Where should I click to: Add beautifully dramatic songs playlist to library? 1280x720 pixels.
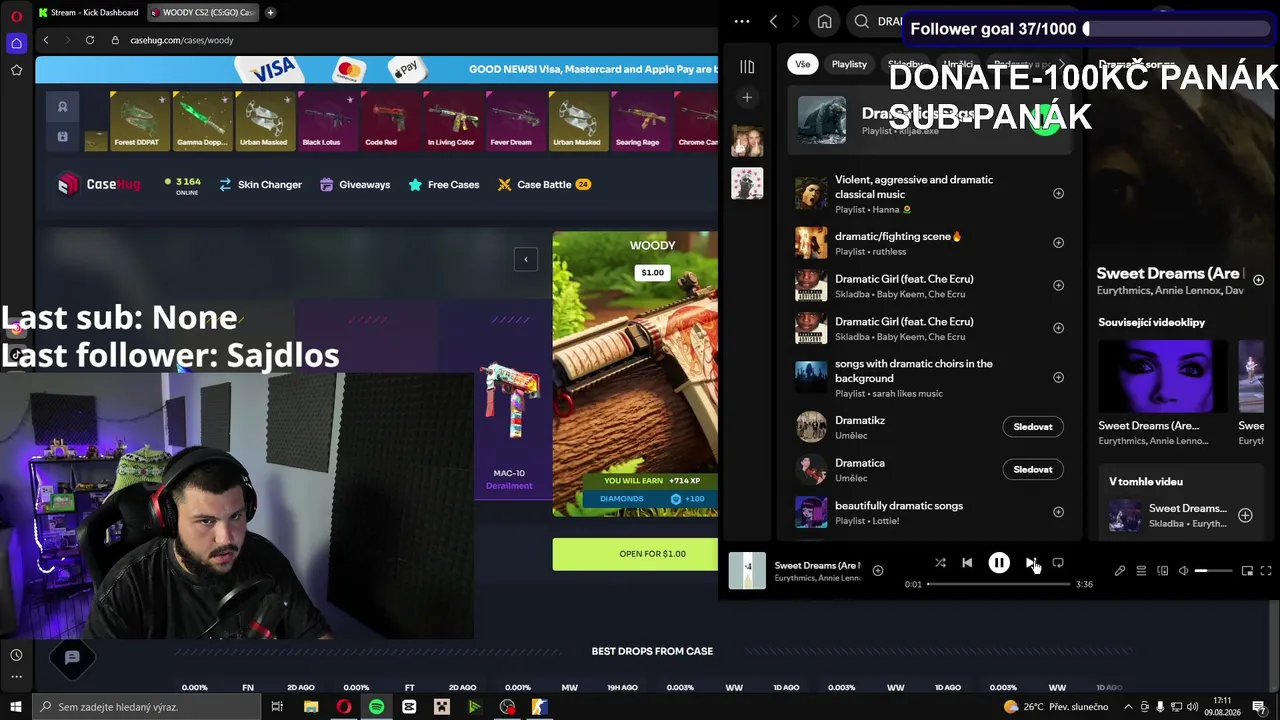pos(1058,512)
